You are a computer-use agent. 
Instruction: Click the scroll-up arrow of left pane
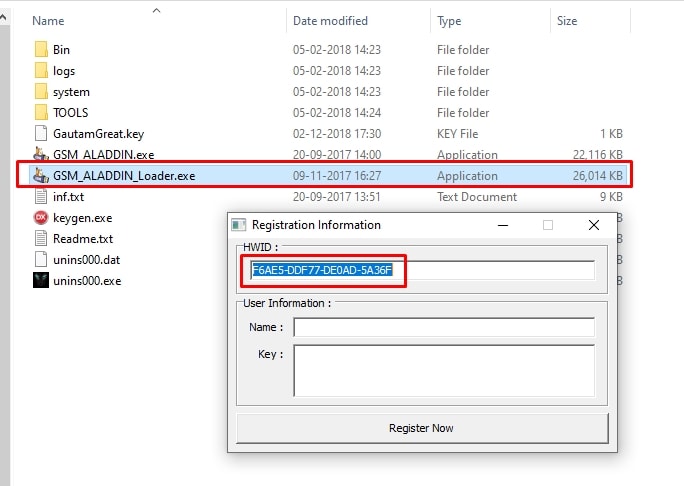click(x=3, y=17)
